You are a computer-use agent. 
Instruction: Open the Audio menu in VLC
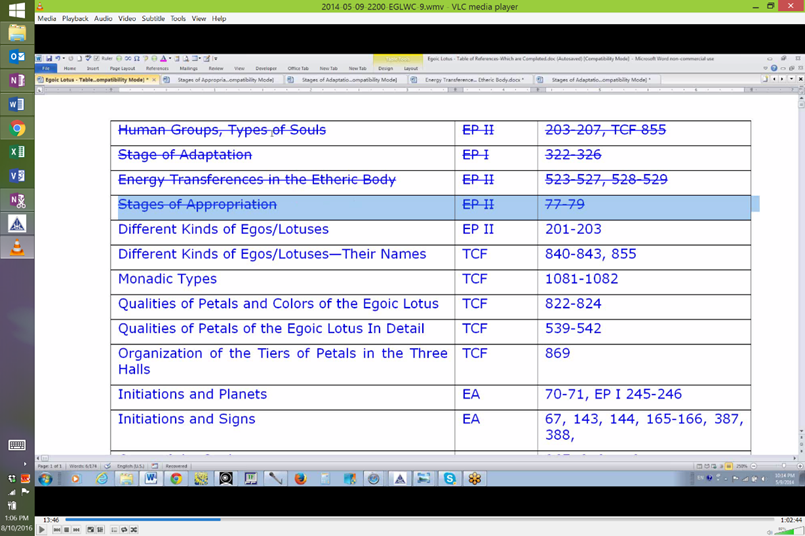pyautogui.click(x=103, y=19)
